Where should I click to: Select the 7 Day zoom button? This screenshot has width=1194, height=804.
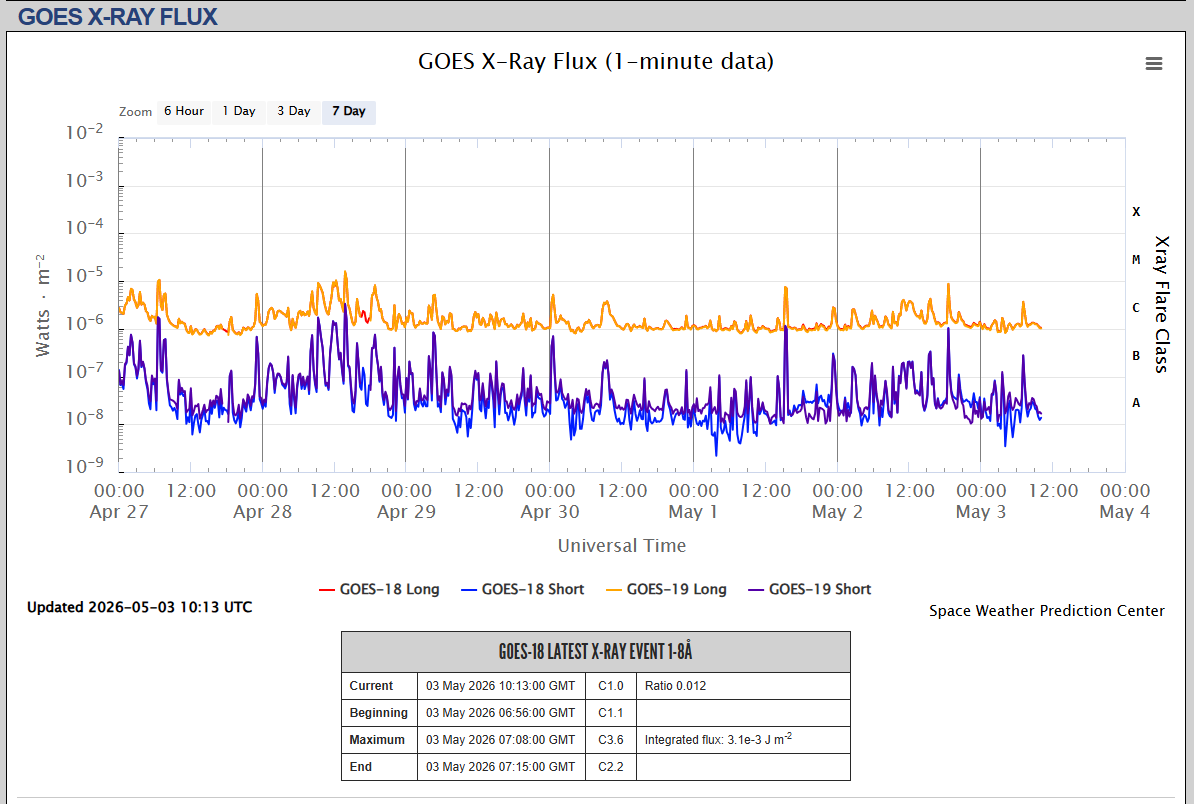pos(349,111)
